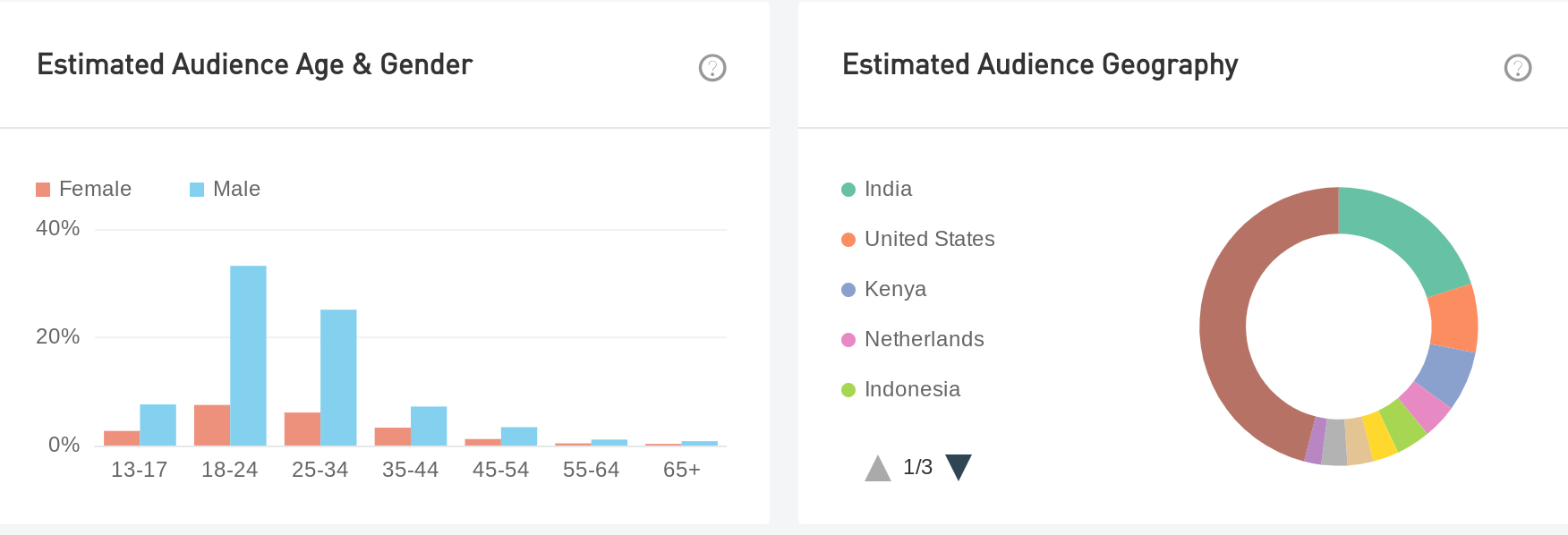Go to previous geography legend page
Image resolution: width=1568 pixels, height=535 pixels.
(878, 467)
